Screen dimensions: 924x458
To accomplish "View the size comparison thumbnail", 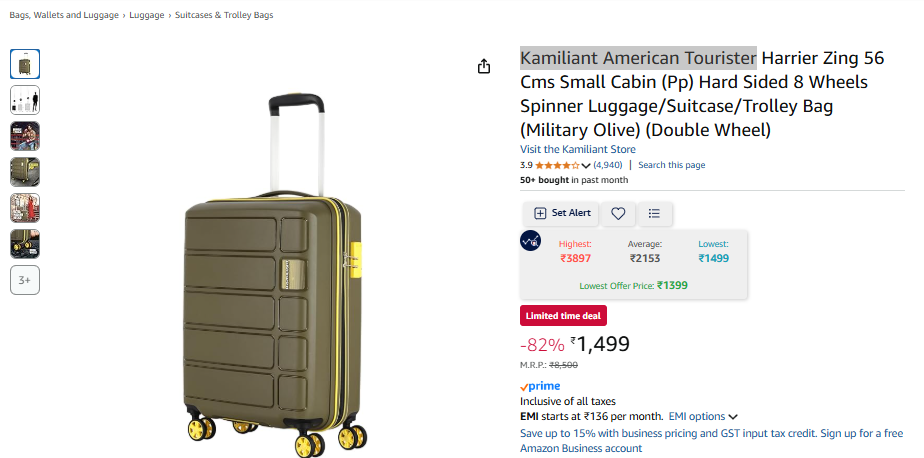I will (25, 100).
